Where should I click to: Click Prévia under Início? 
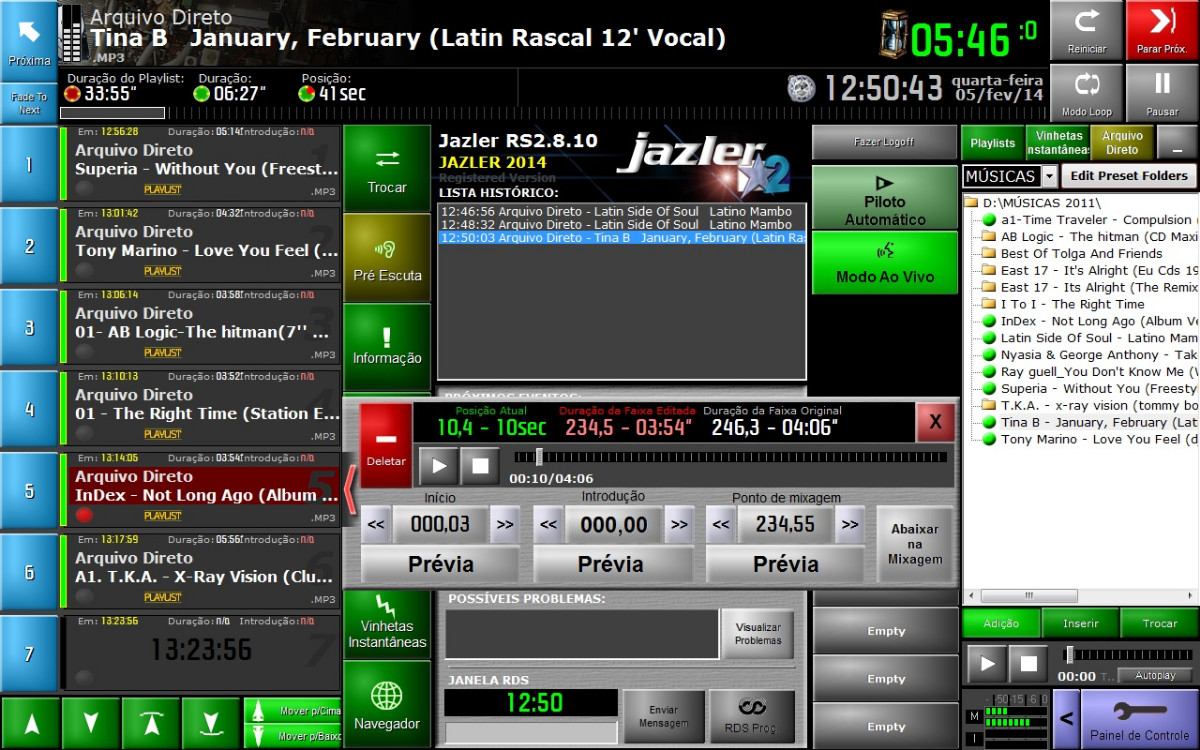point(440,565)
